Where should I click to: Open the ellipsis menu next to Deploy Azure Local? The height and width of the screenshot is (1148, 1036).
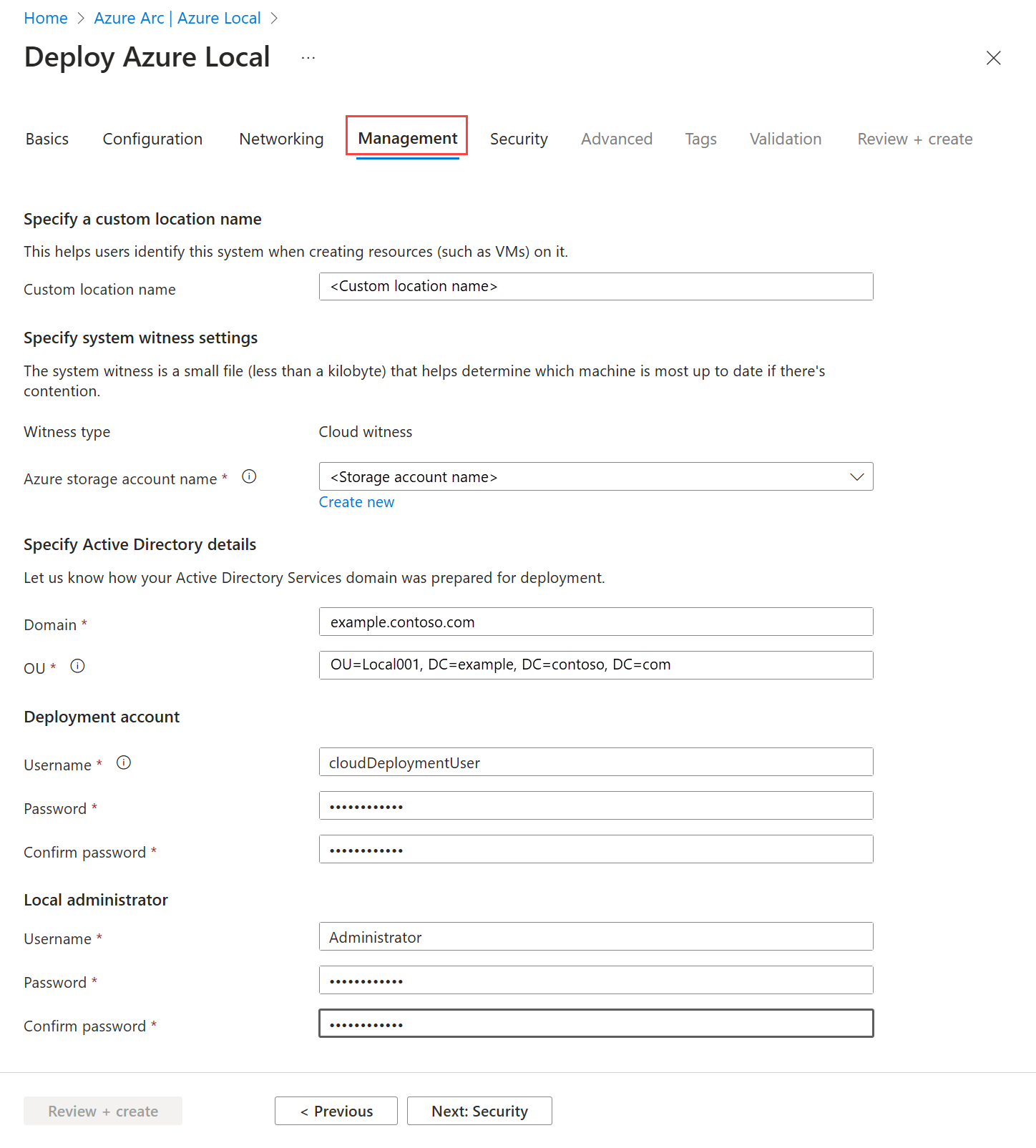click(308, 57)
